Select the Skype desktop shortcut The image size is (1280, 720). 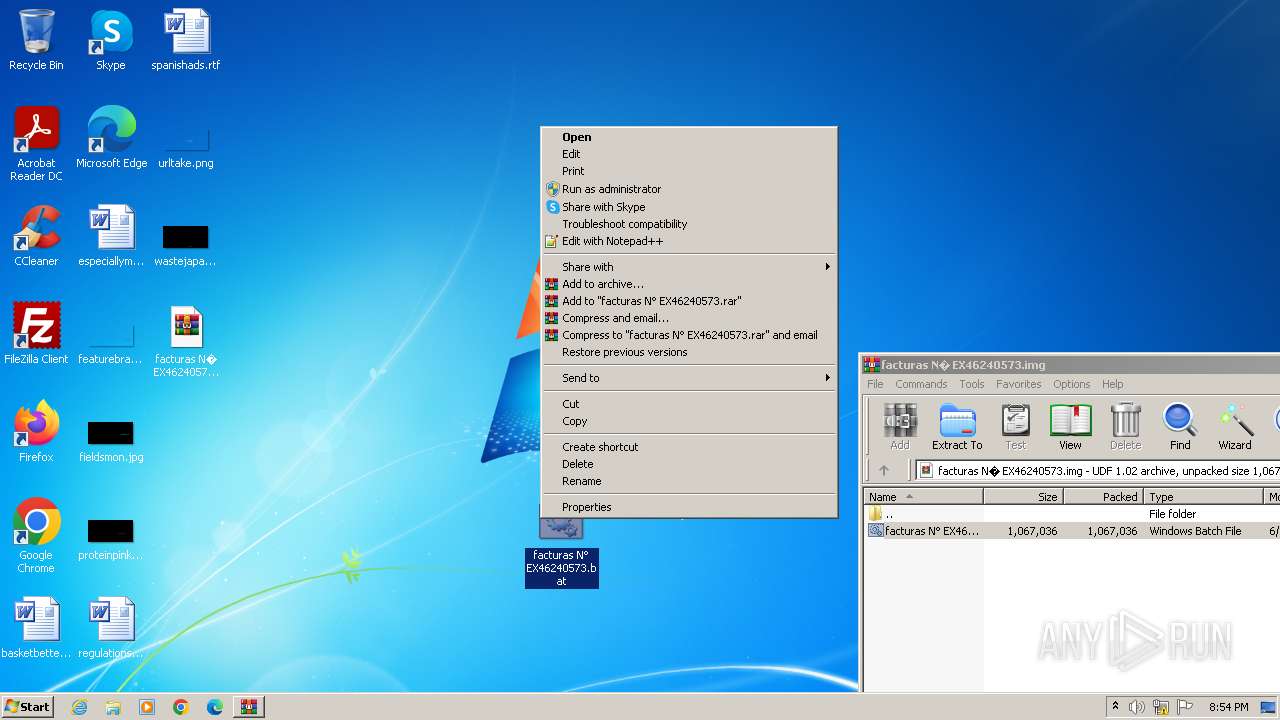tap(111, 40)
